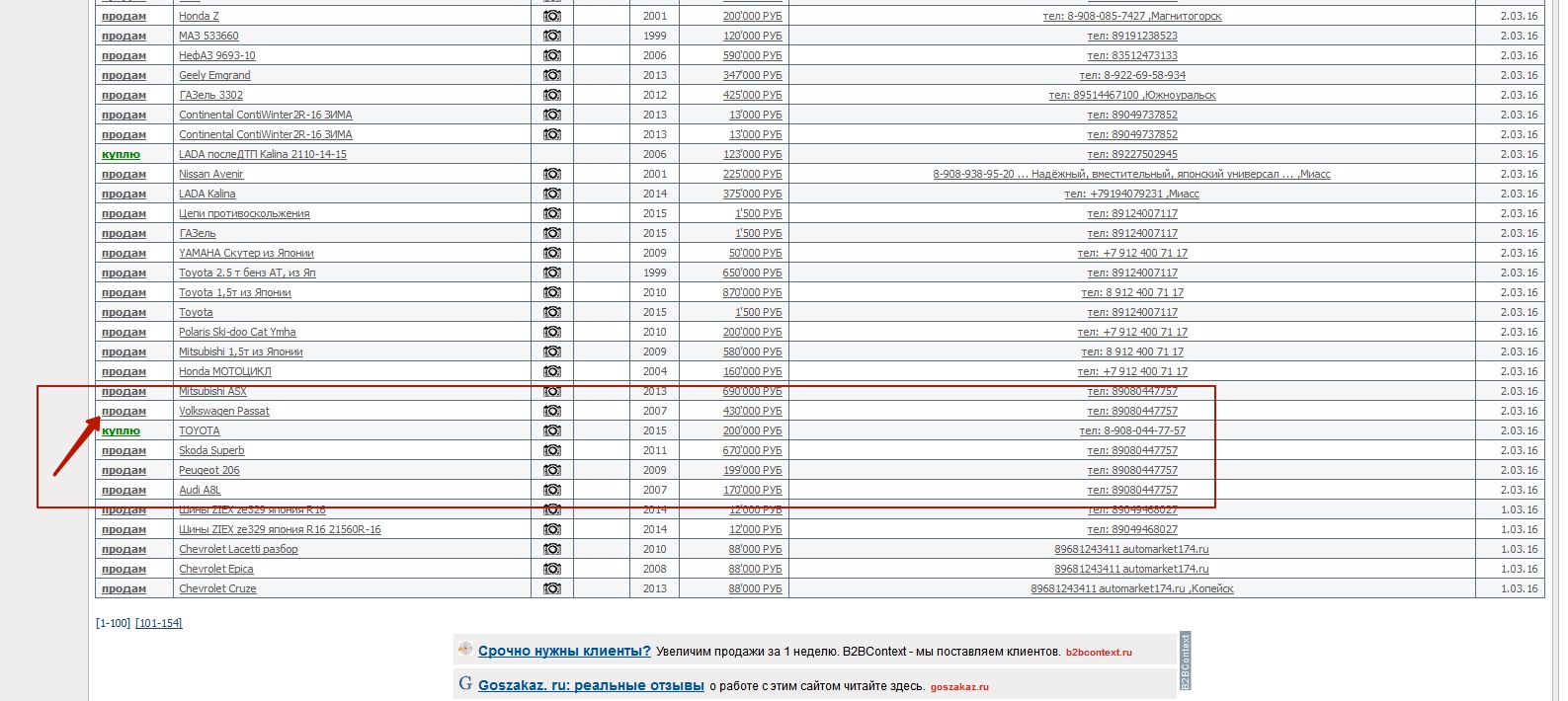Viewport: 1568px width, 701px height.
Task: Click the Peugeot 206 title link
Action: coord(209,470)
